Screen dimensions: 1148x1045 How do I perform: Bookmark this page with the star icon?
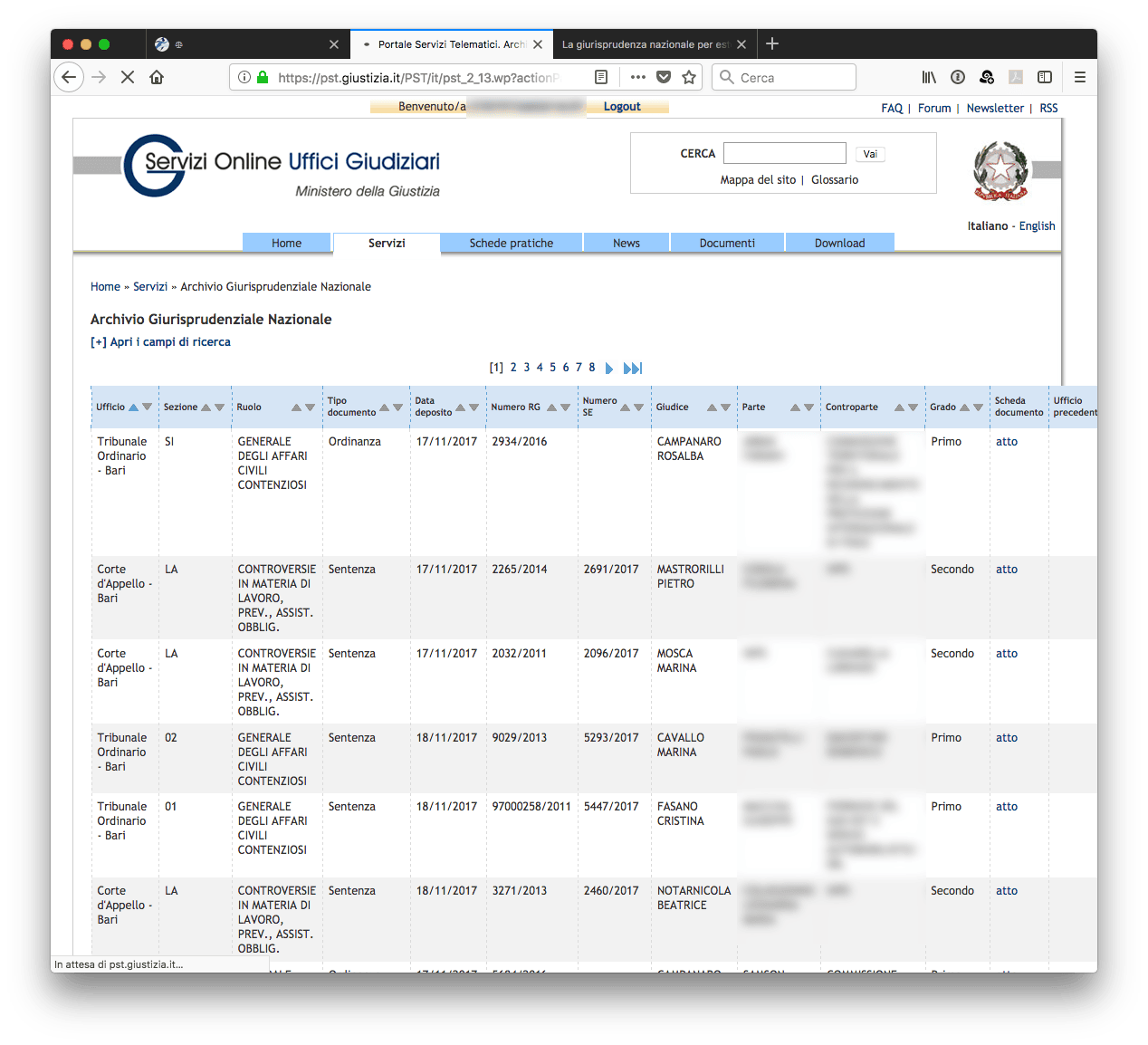689,77
